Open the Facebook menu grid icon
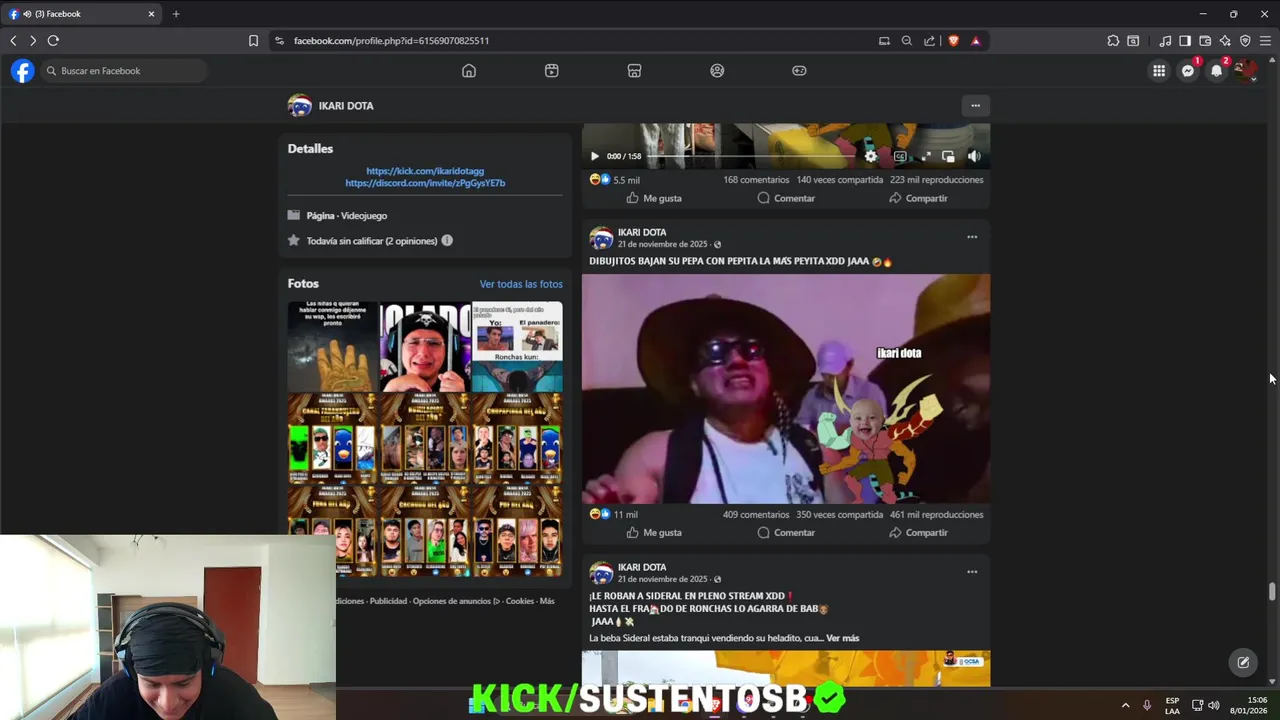This screenshot has height=720, width=1280. [1159, 71]
